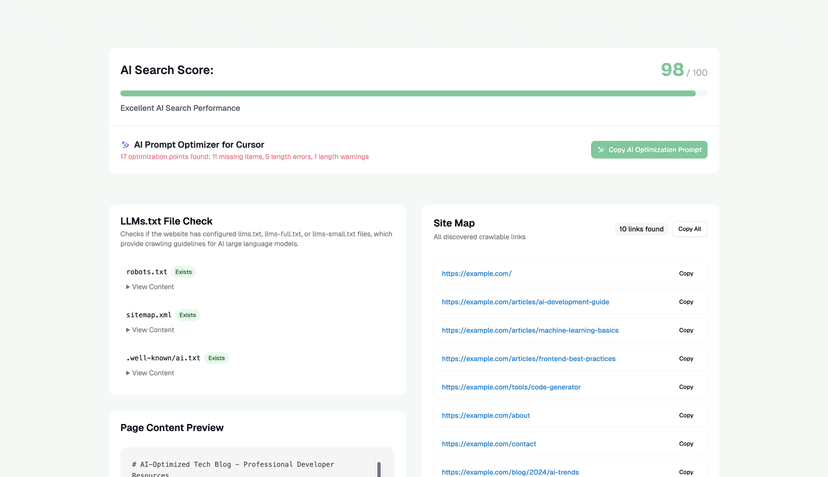Click the sparkle icon beside AI Prompt Optimizer
Screen dimensions: 828x477
pyautogui.click(x=125, y=145)
